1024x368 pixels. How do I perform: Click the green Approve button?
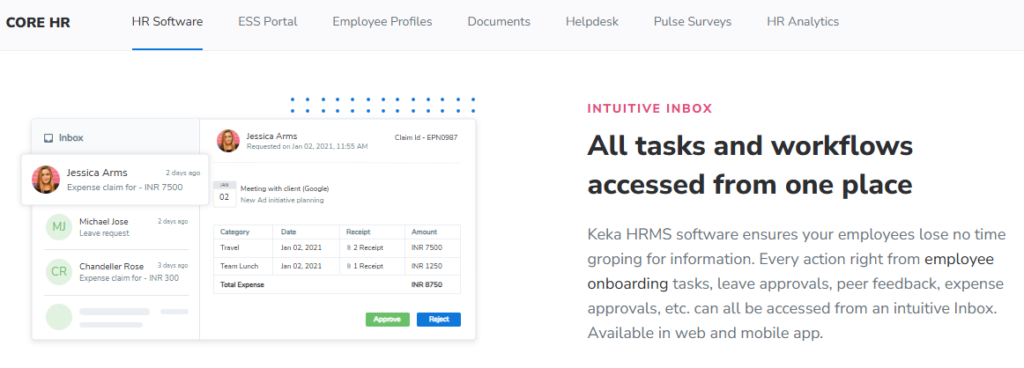[387, 320]
